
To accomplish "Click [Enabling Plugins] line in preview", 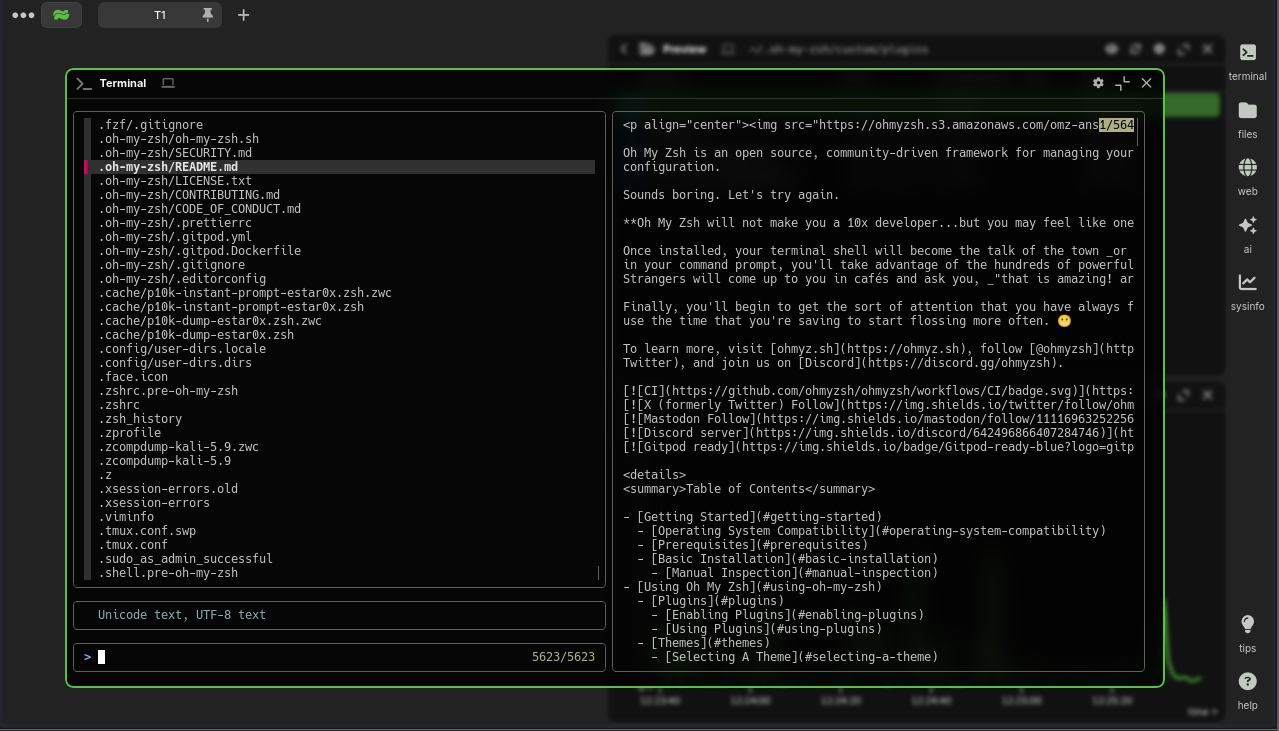I will point(788,615).
